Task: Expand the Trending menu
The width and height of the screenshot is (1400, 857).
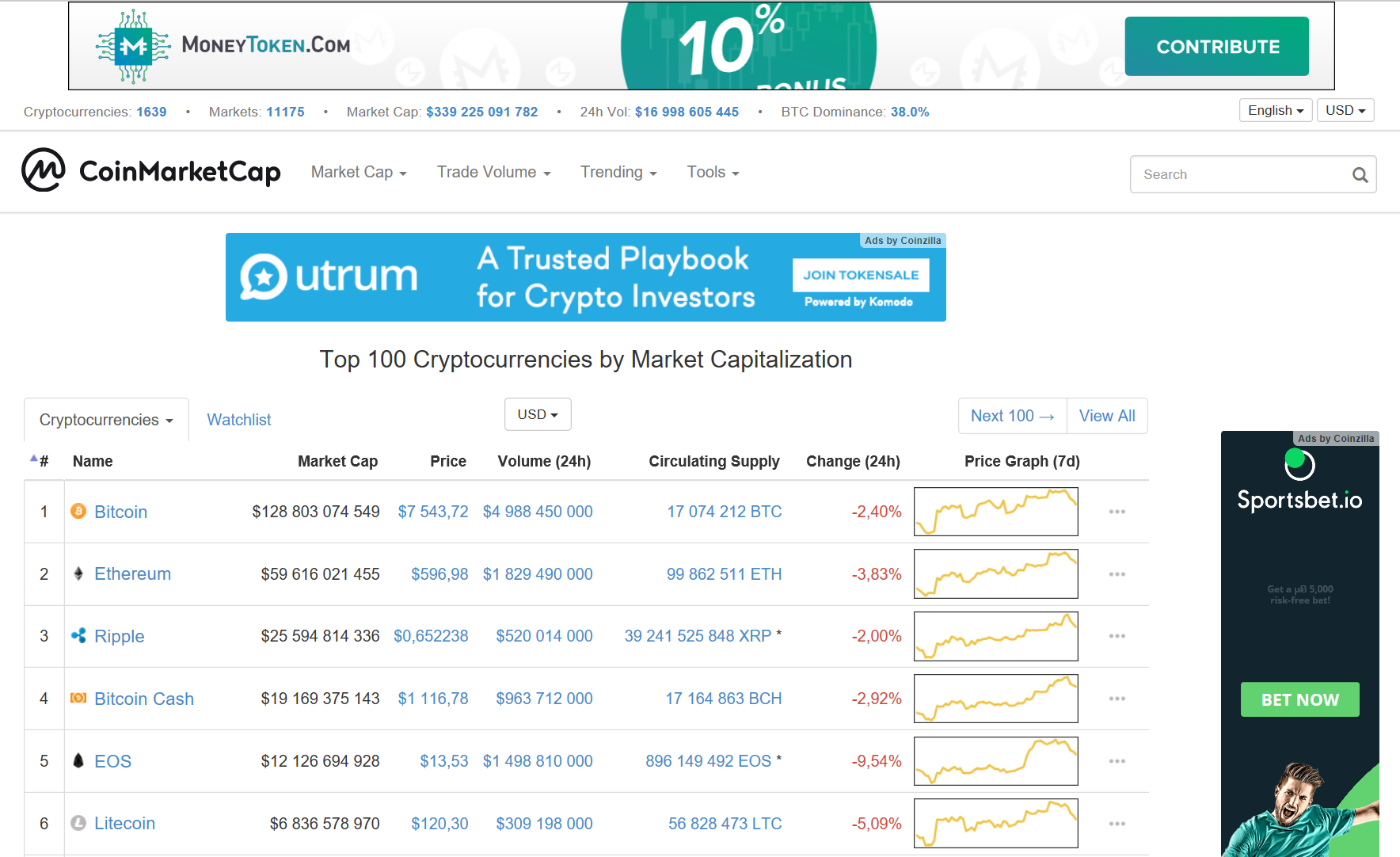Action: pyautogui.click(x=618, y=172)
